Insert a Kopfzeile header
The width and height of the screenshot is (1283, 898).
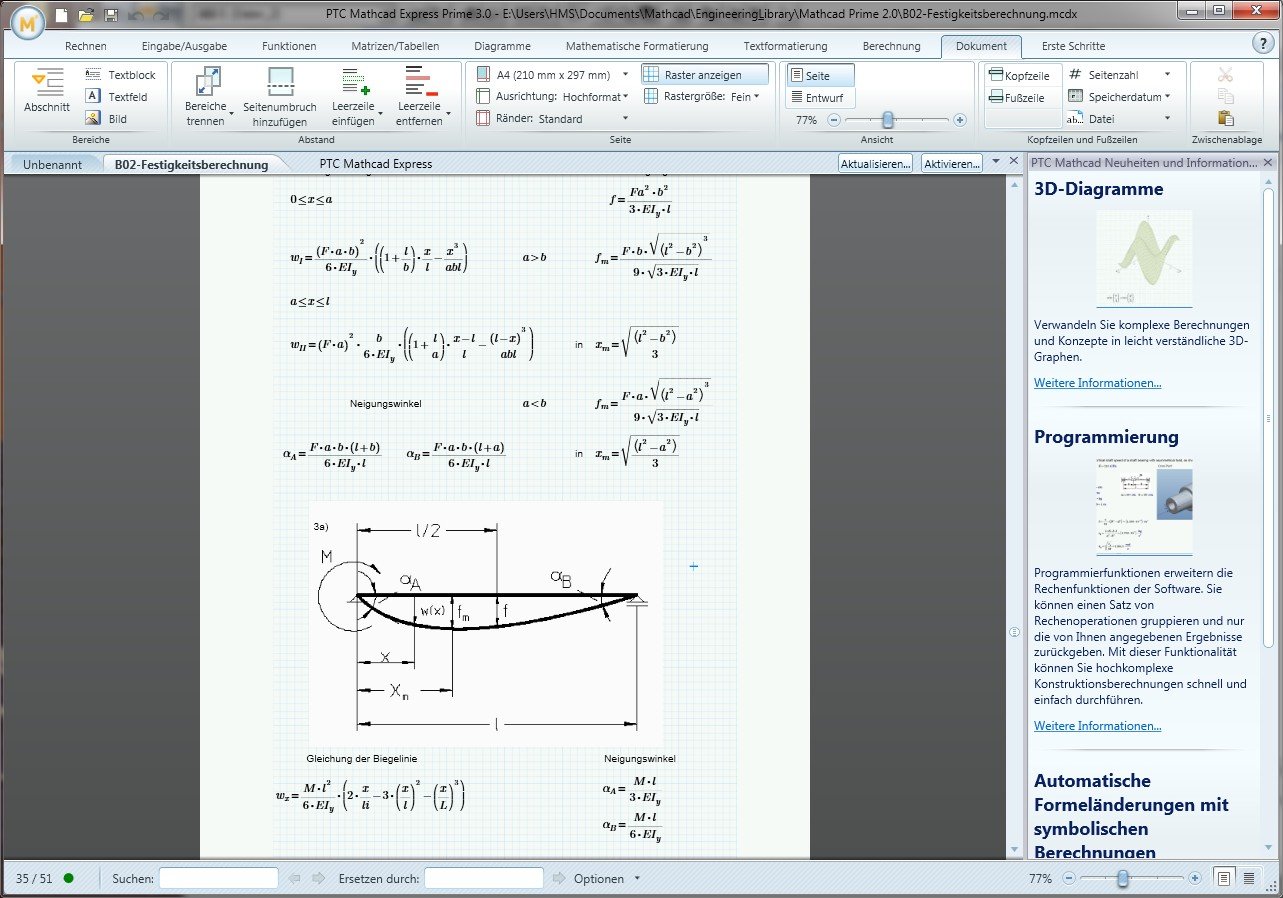1019,76
